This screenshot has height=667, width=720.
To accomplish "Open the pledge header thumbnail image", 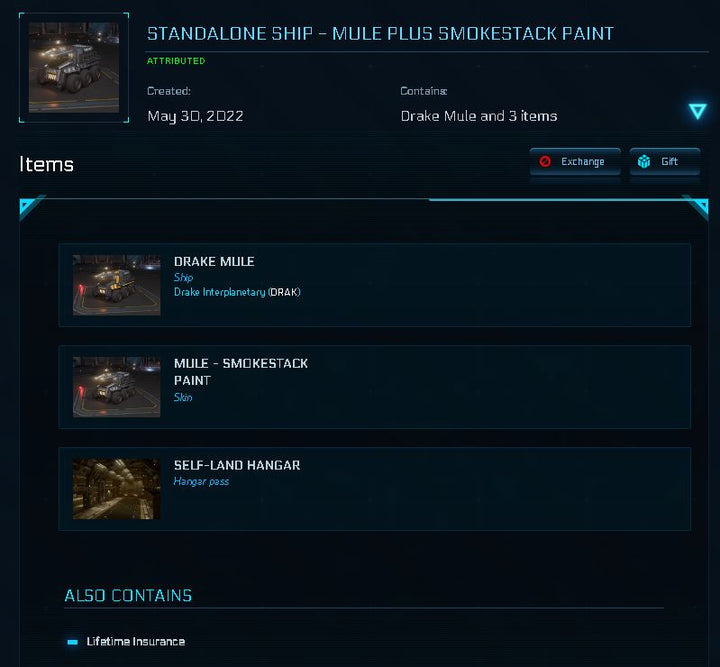I will [x=73, y=67].
